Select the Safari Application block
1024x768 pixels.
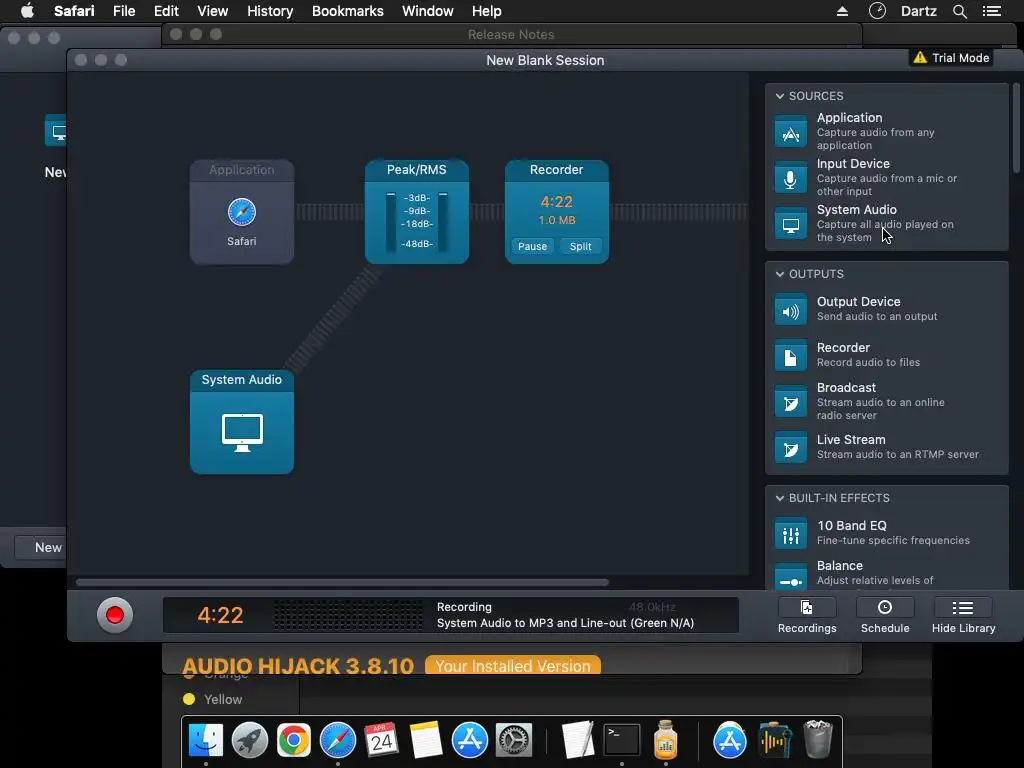tap(242, 212)
